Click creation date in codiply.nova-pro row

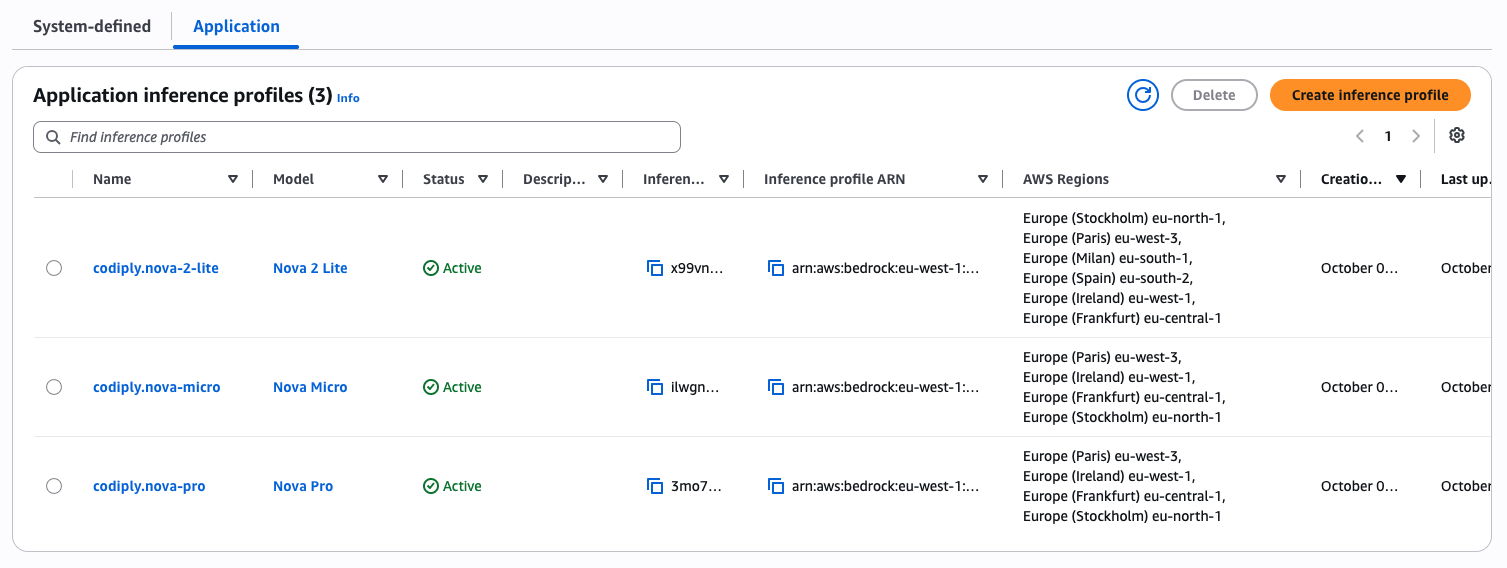tap(1359, 486)
